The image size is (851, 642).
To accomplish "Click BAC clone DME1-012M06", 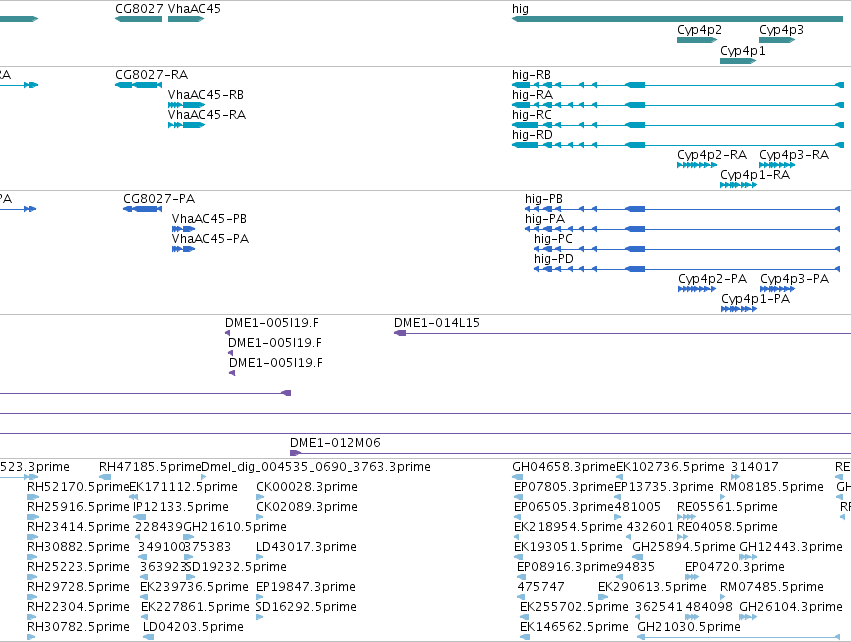I will [x=570, y=453].
